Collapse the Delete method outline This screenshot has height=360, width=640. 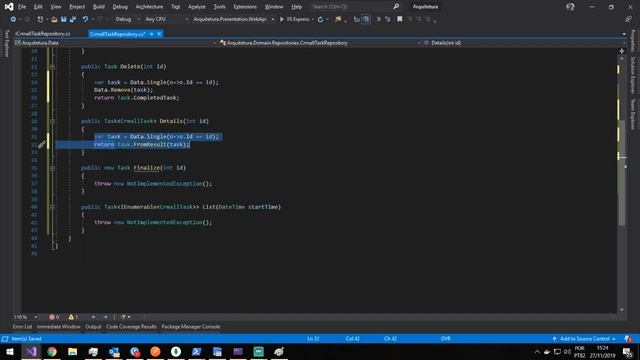tap(52, 67)
